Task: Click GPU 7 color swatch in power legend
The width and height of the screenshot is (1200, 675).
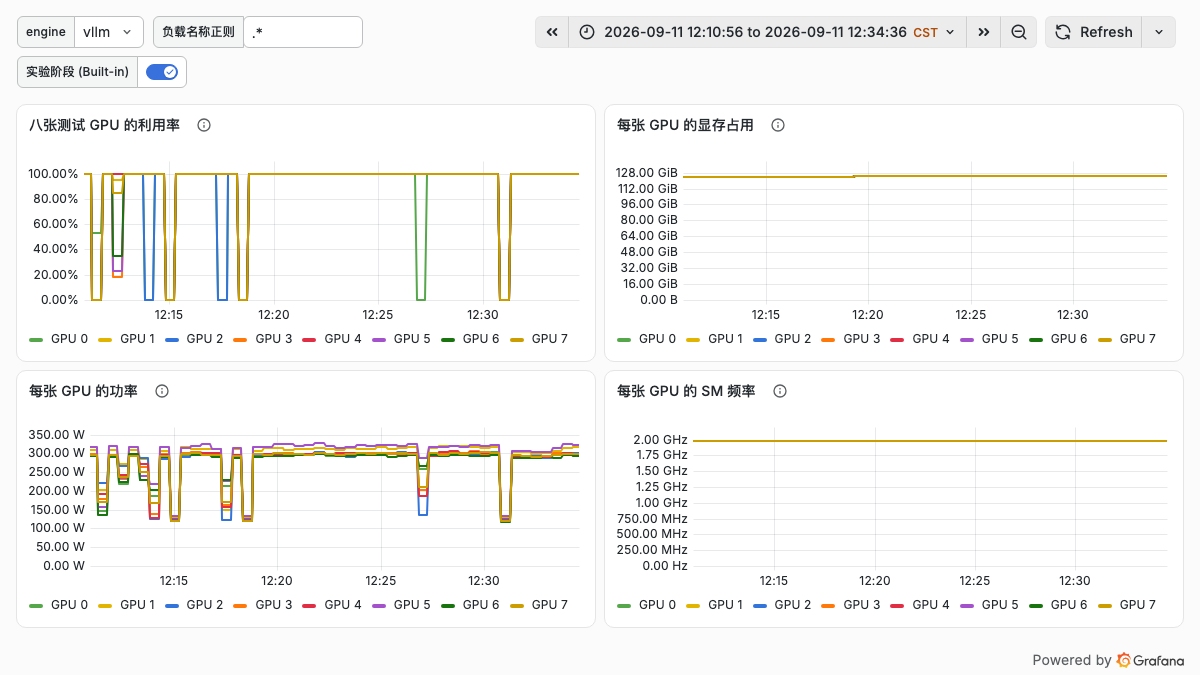Action: 517,605
